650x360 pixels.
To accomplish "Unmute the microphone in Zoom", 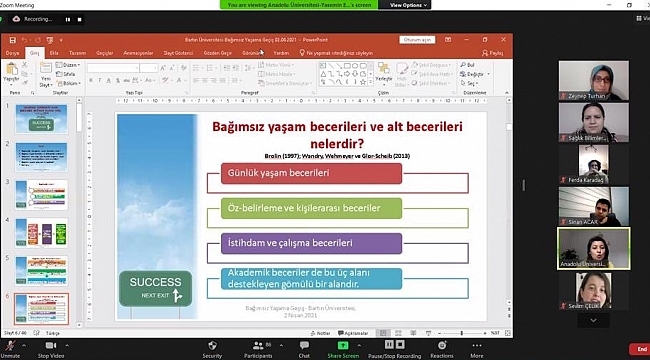I will click(x=10, y=349).
